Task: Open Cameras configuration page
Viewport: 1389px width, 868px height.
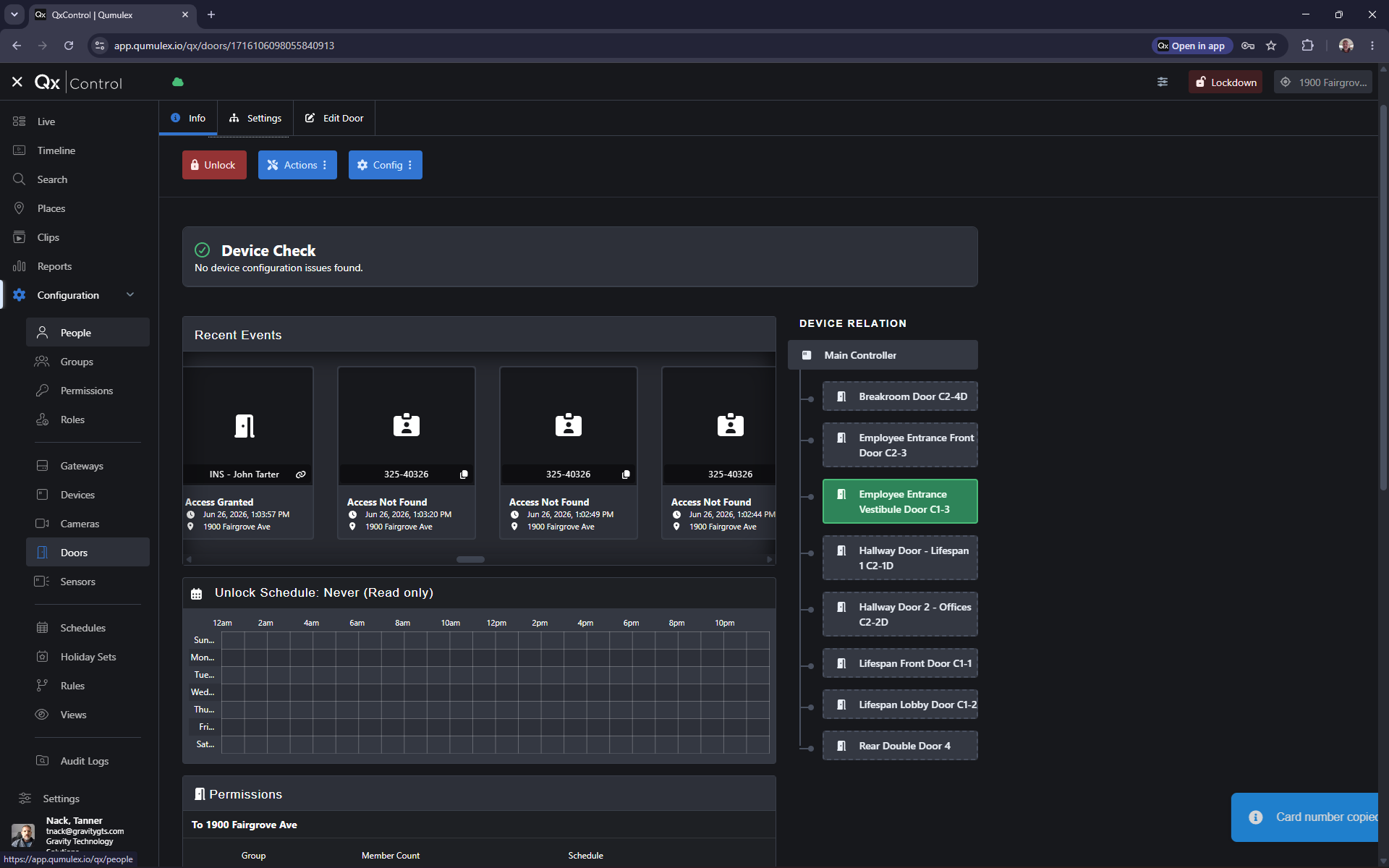Action: point(88,524)
